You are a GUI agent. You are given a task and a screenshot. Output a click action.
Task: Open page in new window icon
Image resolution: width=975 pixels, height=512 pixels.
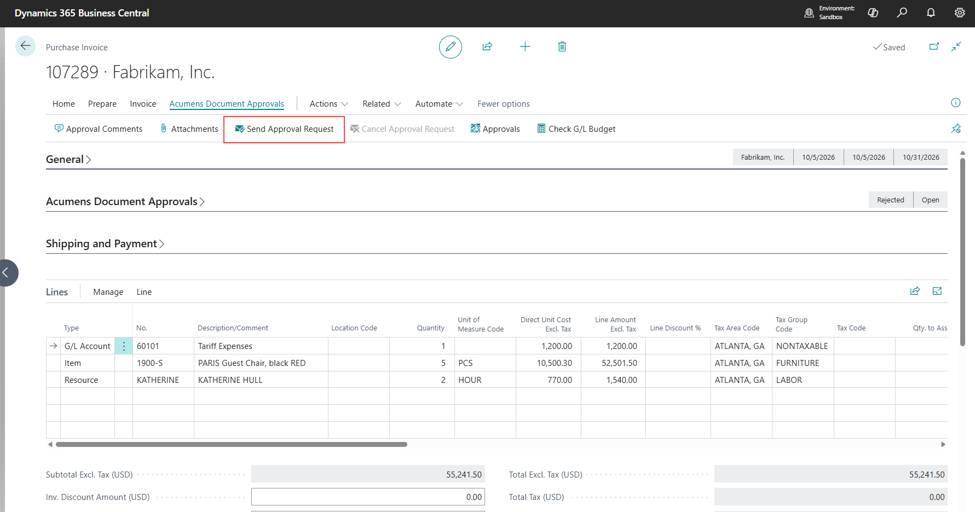tap(934, 47)
